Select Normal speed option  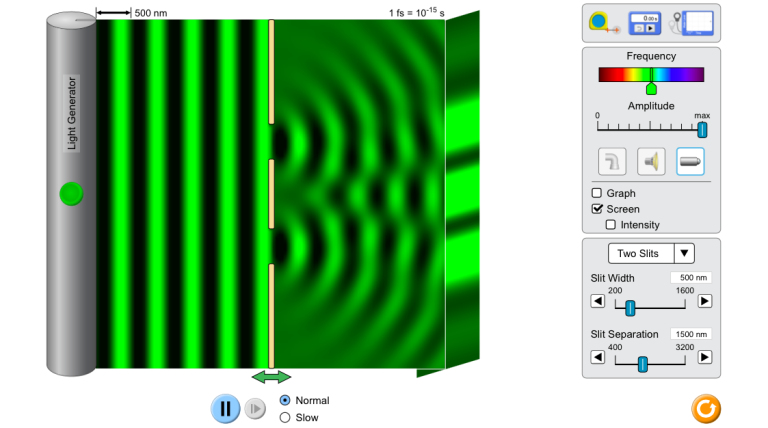coord(285,400)
